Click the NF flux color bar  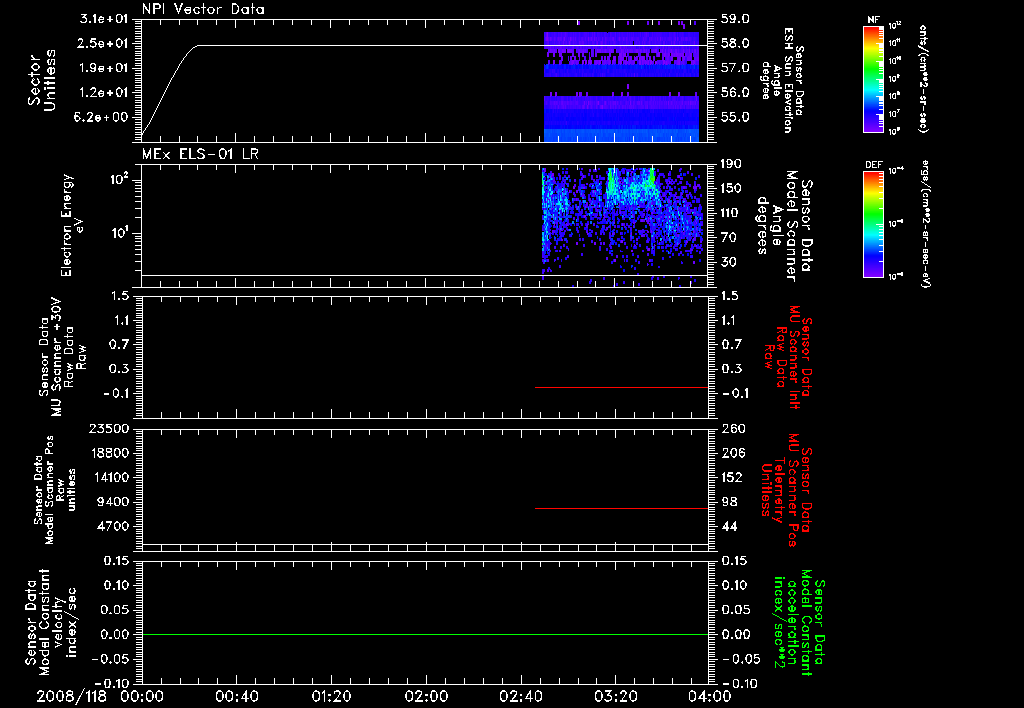click(874, 78)
